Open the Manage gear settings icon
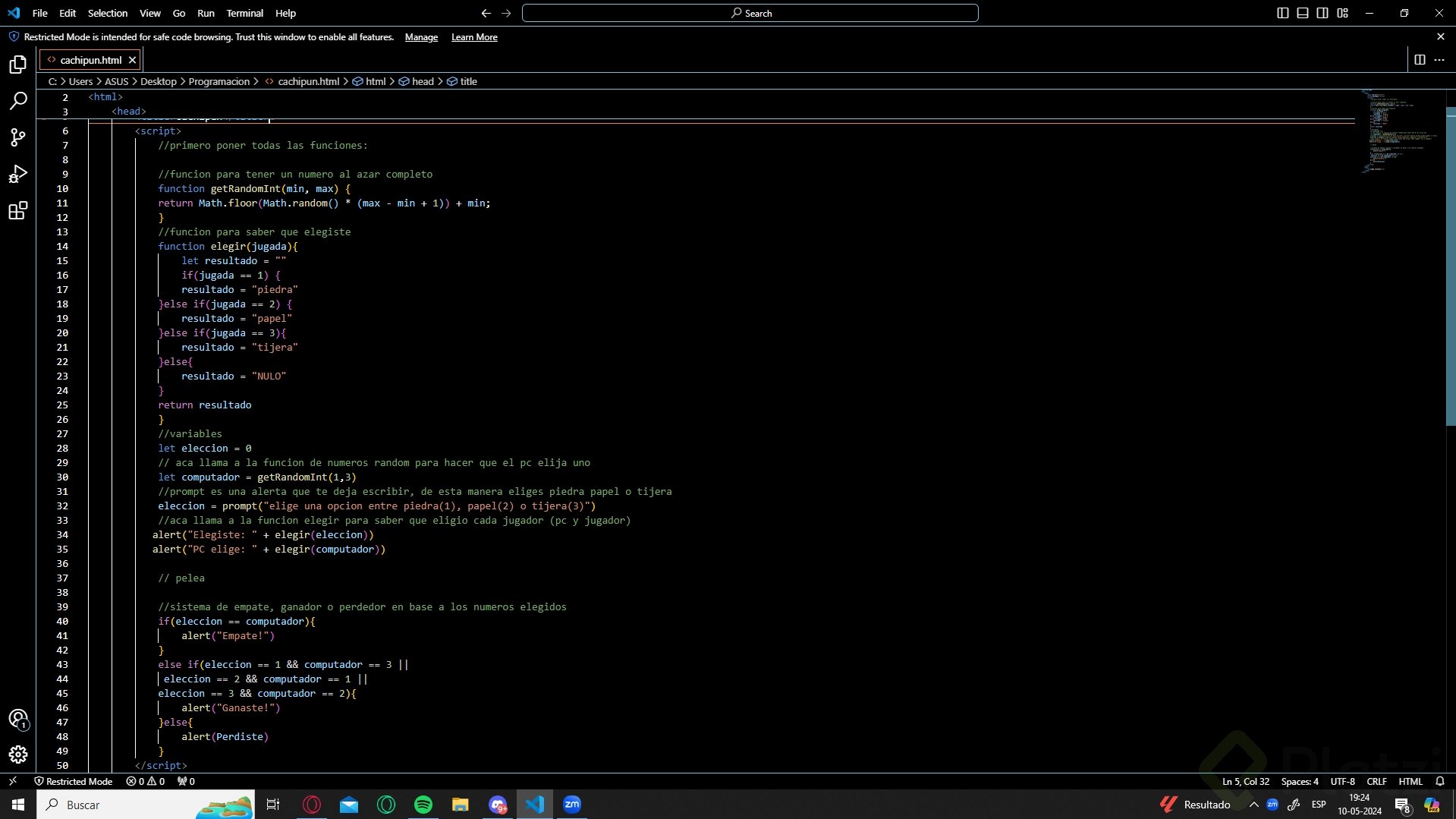The height and width of the screenshot is (819, 1456). [x=18, y=754]
